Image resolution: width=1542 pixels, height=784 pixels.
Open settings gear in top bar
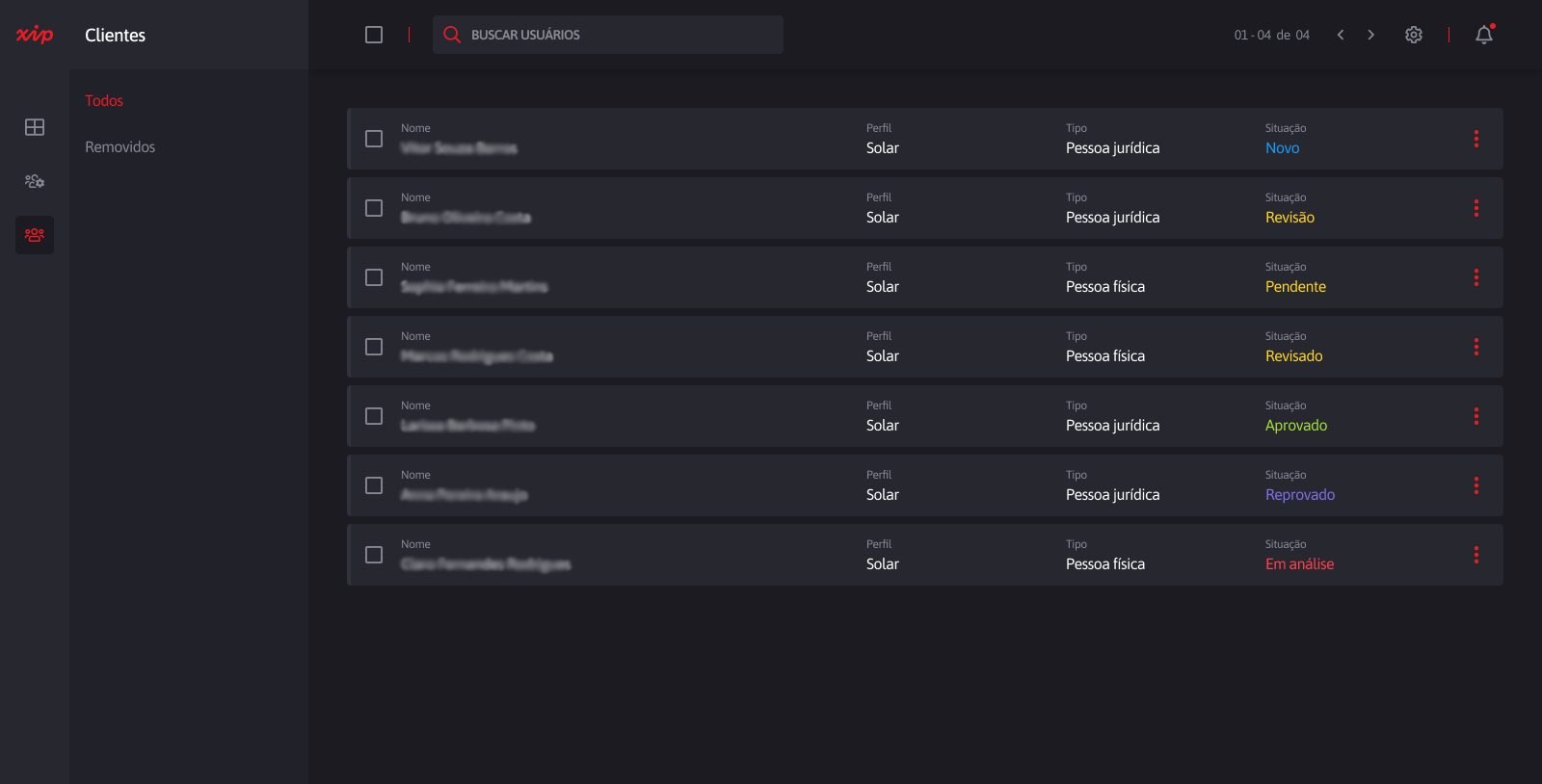tap(1414, 35)
